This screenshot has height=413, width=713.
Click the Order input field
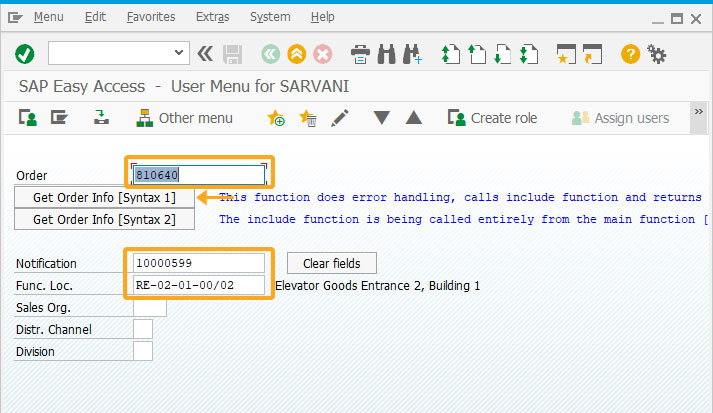pos(199,175)
